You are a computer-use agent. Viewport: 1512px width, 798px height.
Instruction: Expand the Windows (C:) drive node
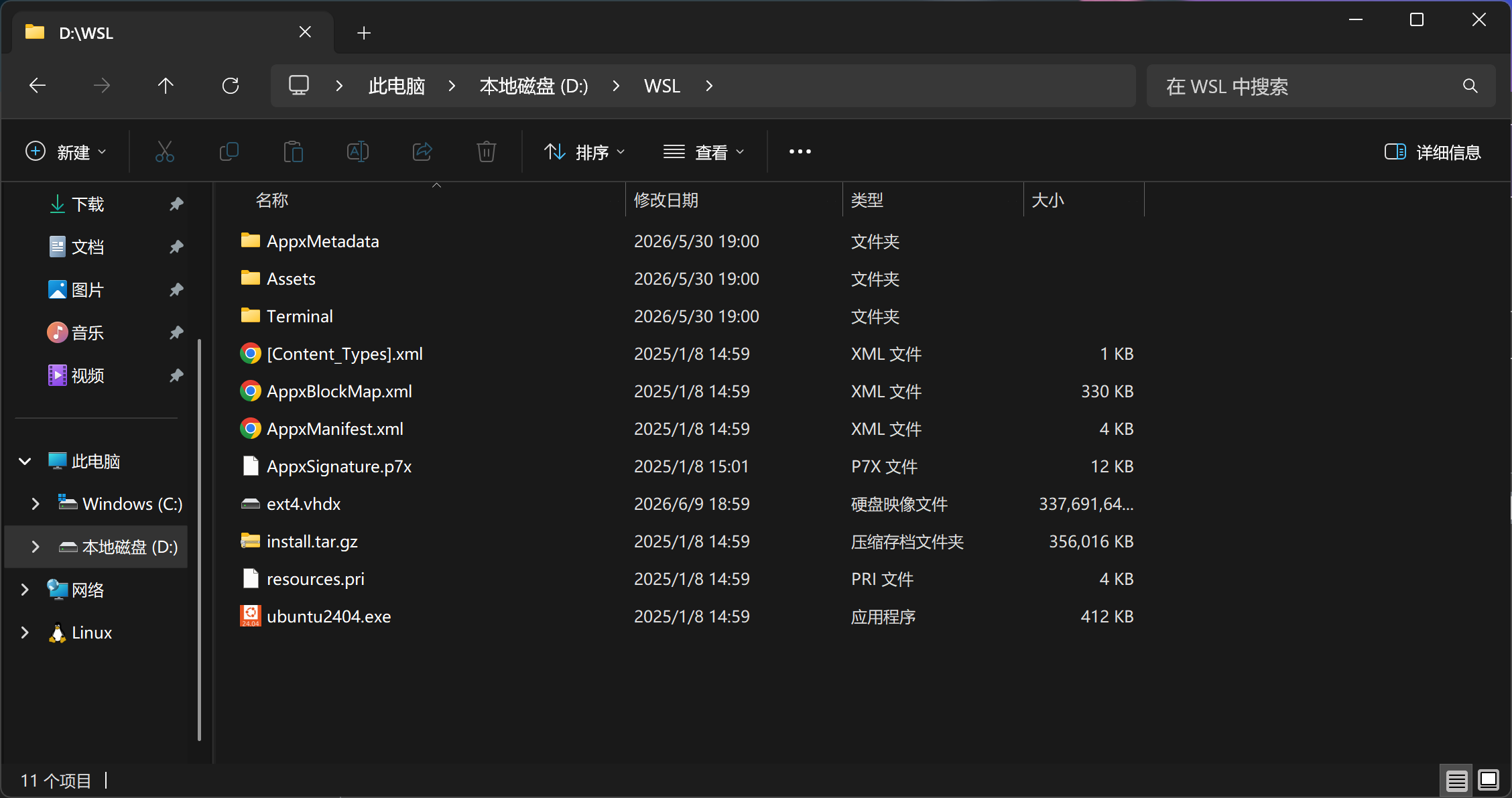[x=36, y=504]
